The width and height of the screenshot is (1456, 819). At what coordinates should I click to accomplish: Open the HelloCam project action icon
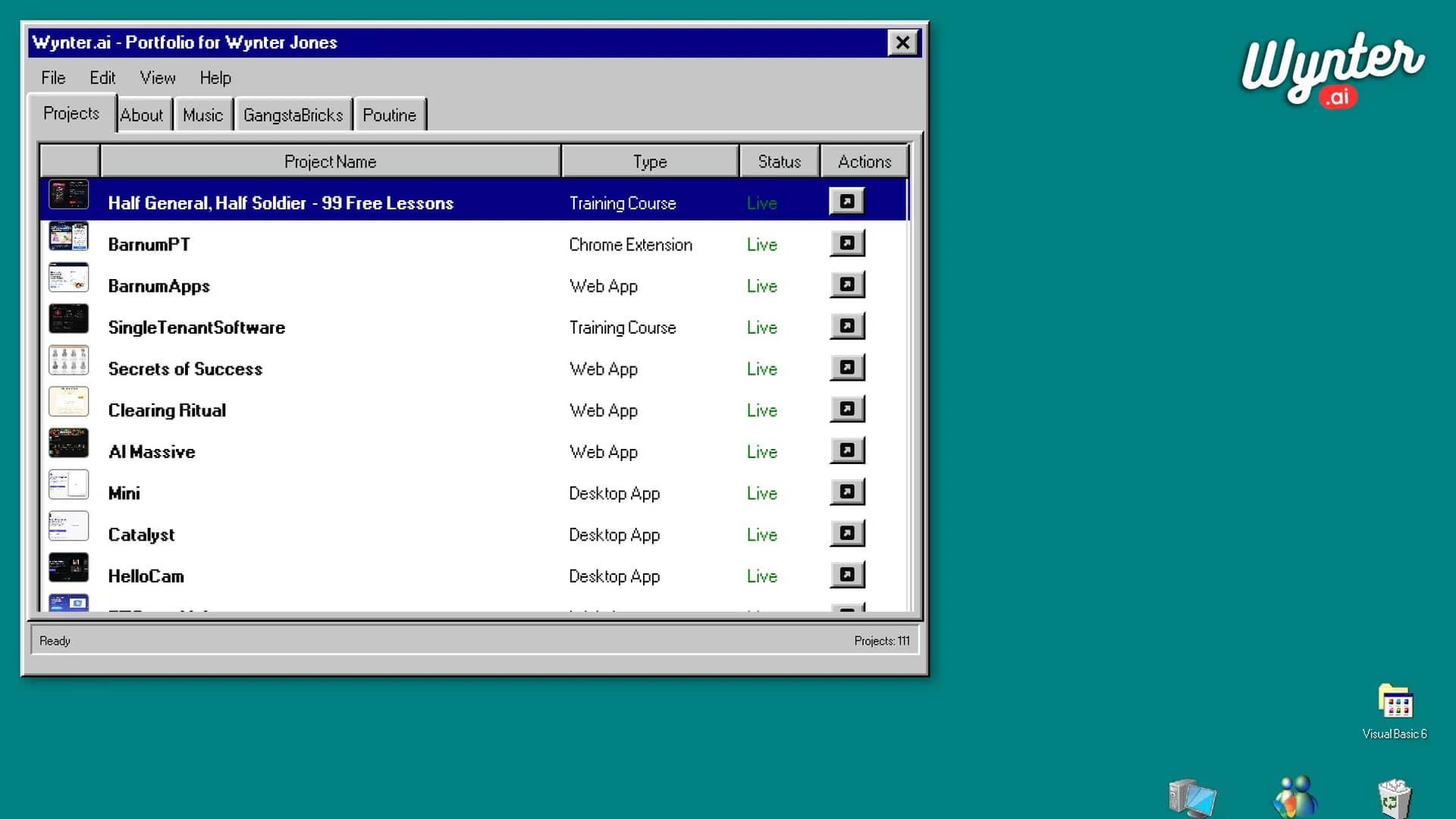pyautogui.click(x=847, y=575)
